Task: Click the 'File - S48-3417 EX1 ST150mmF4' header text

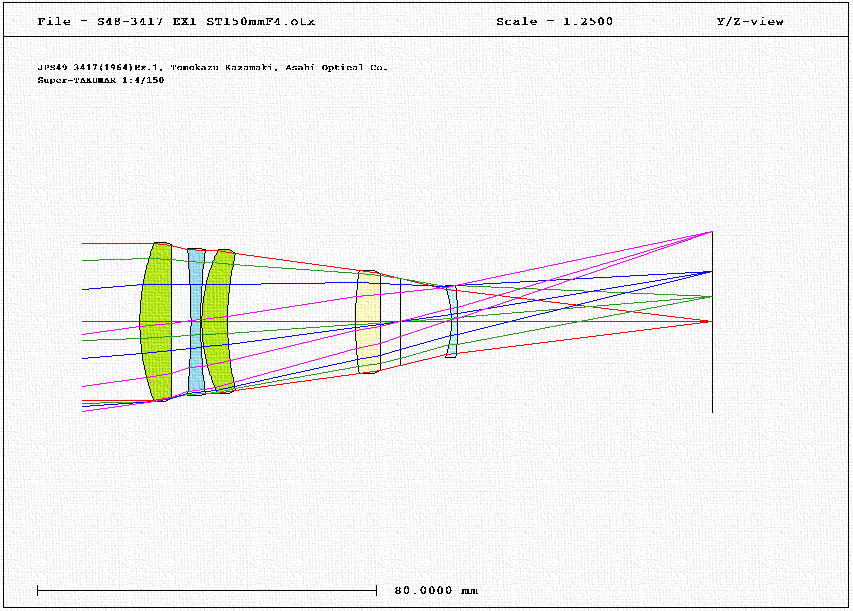Action: (176, 22)
